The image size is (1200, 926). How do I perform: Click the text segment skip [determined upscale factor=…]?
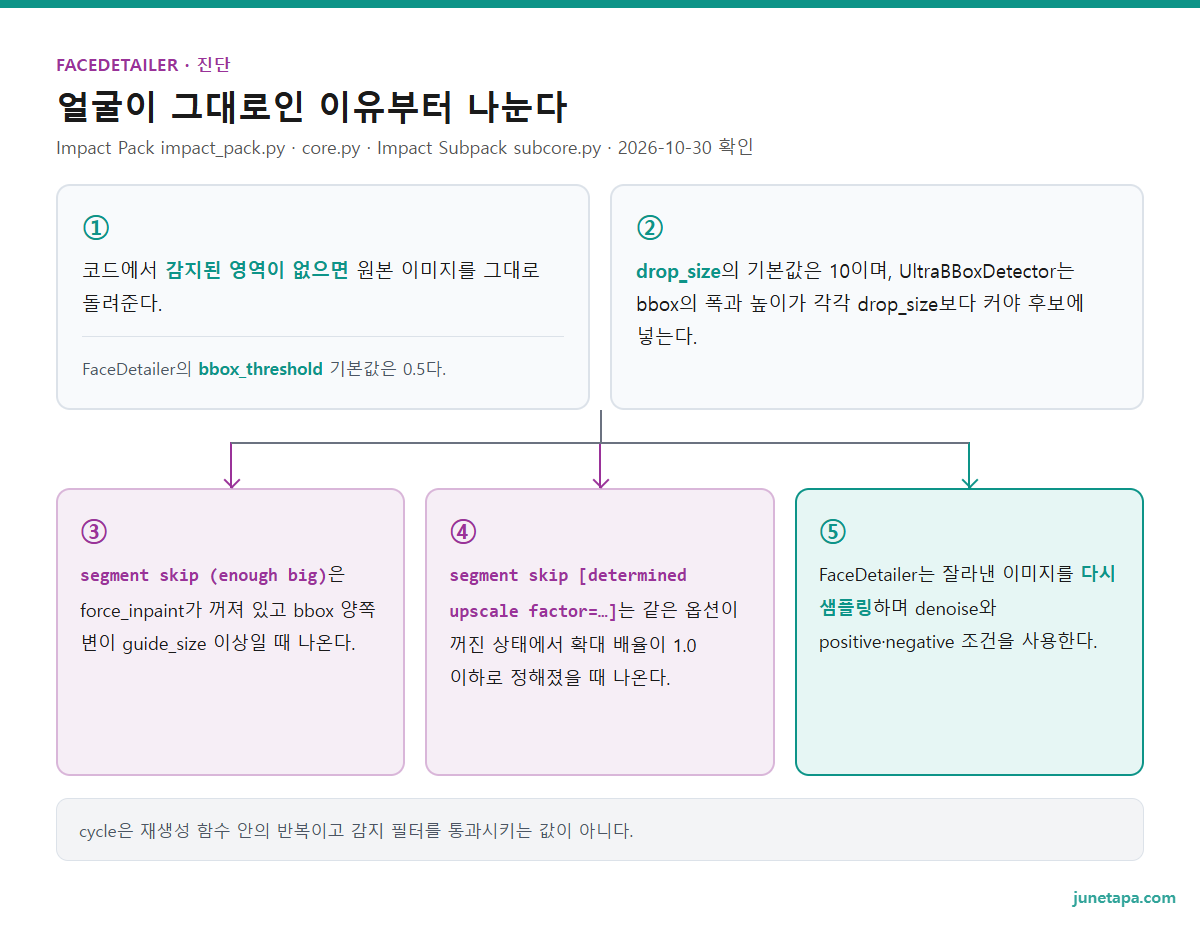pos(567,593)
